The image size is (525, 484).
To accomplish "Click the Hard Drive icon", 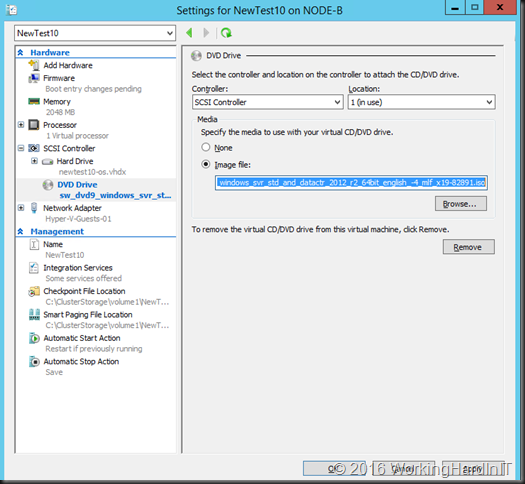I will coord(48,162).
